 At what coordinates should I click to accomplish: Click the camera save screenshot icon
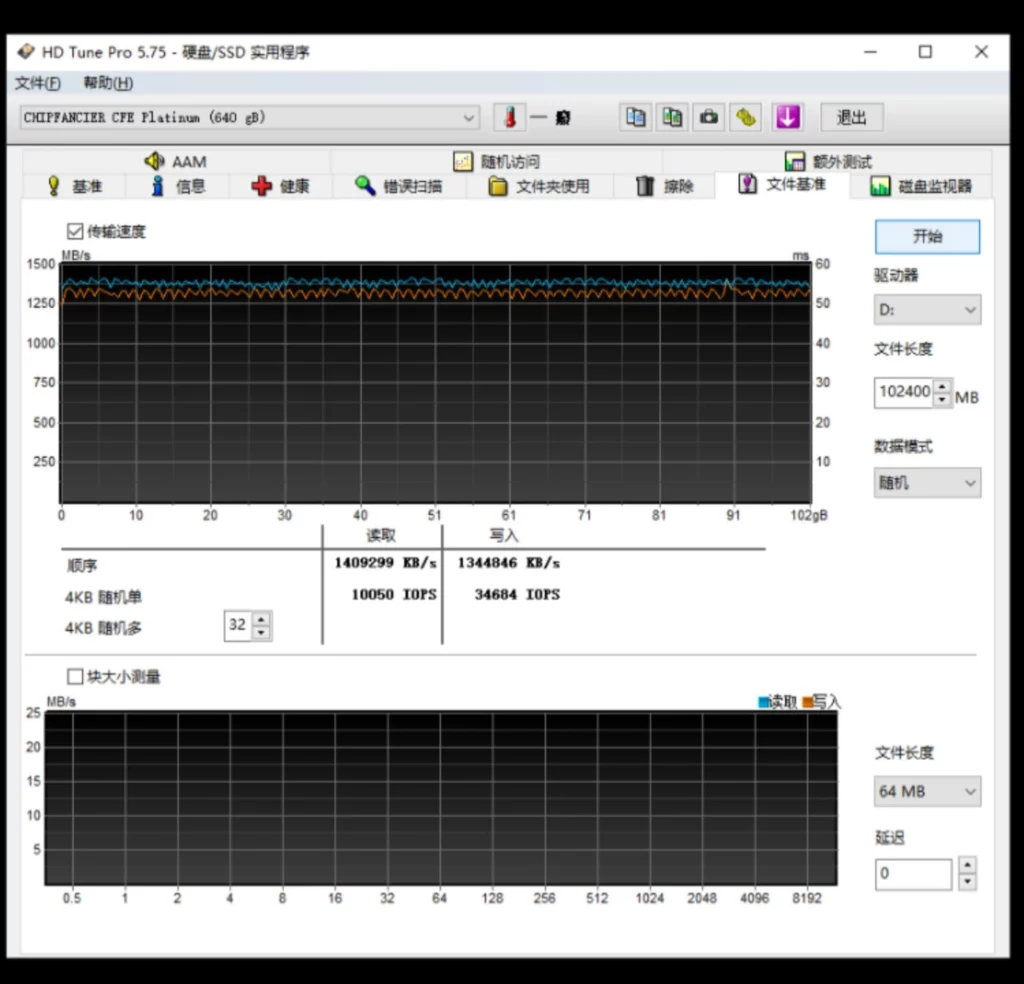709,118
